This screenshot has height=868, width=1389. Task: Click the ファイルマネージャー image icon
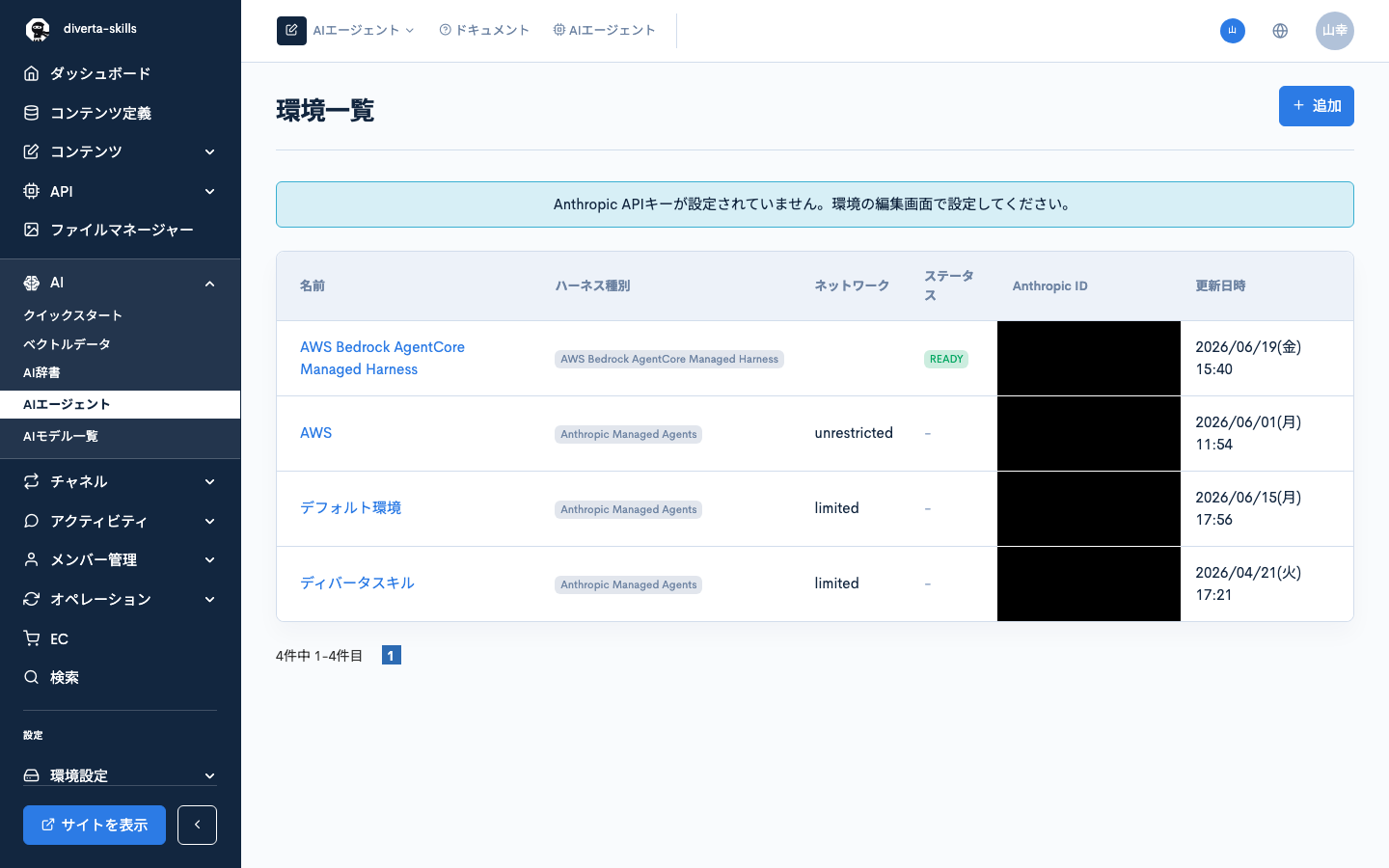[x=32, y=230]
